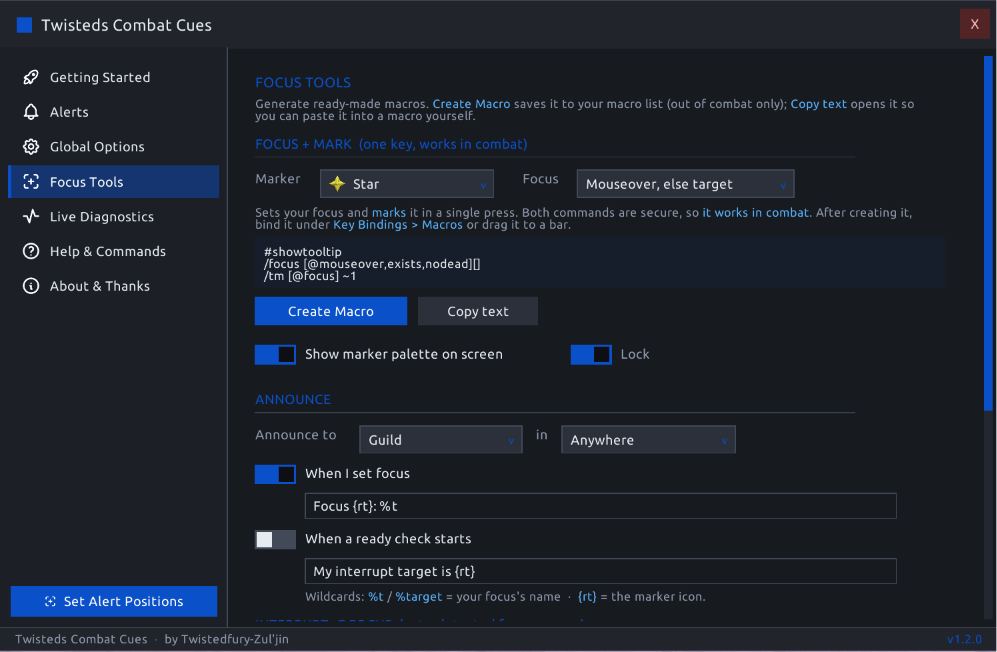Viewport: 997px width, 652px height.
Task: Open the Getting Started section
Action: pos(114,78)
